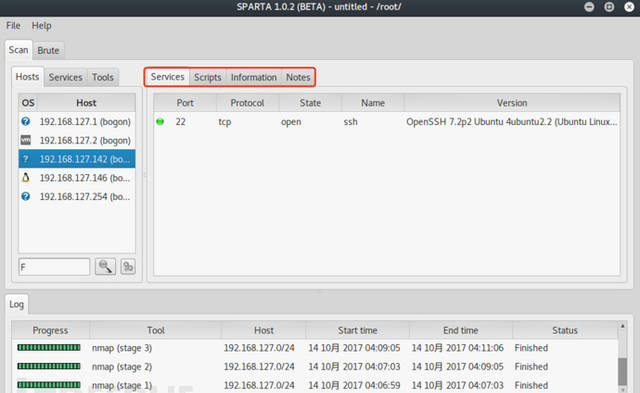The height and width of the screenshot is (393, 640).
Task: Open the Tools tab
Action: coord(102,77)
